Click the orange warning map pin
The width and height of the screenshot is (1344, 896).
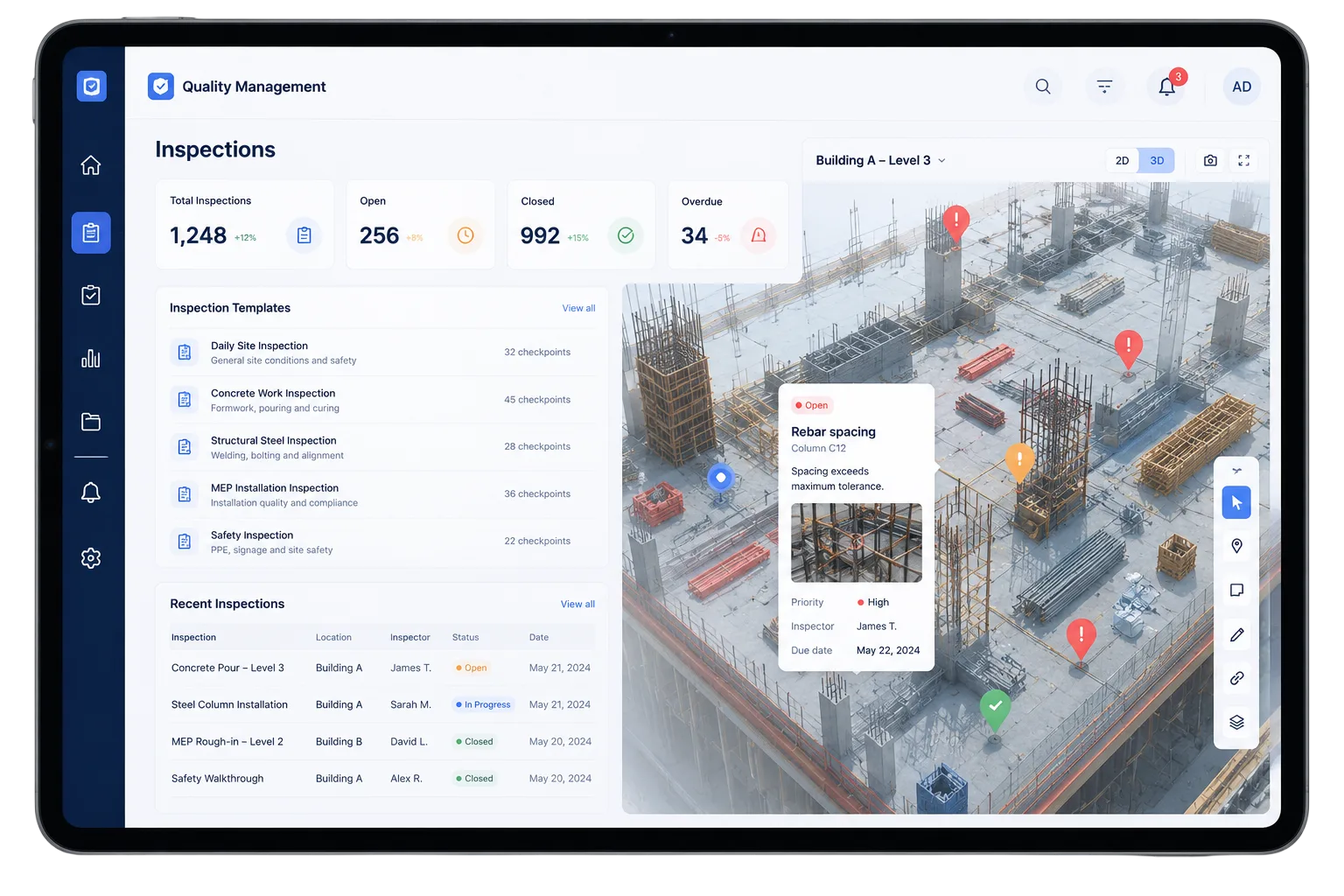(x=1019, y=461)
